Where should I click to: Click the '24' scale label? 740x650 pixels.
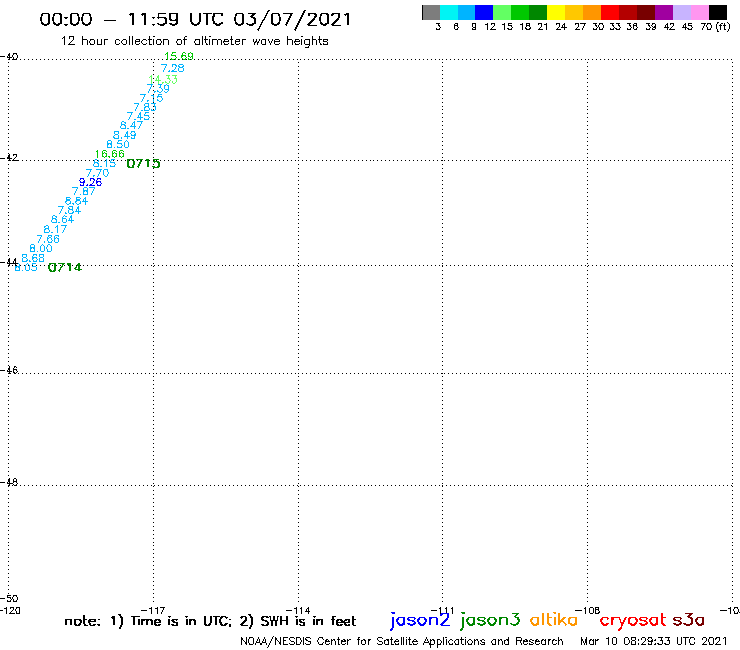click(x=561, y=27)
